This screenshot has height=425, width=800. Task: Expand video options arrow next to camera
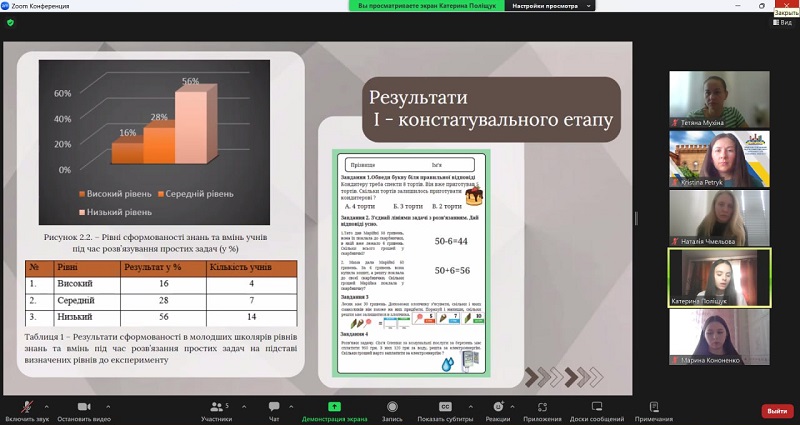(x=106, y=404)
